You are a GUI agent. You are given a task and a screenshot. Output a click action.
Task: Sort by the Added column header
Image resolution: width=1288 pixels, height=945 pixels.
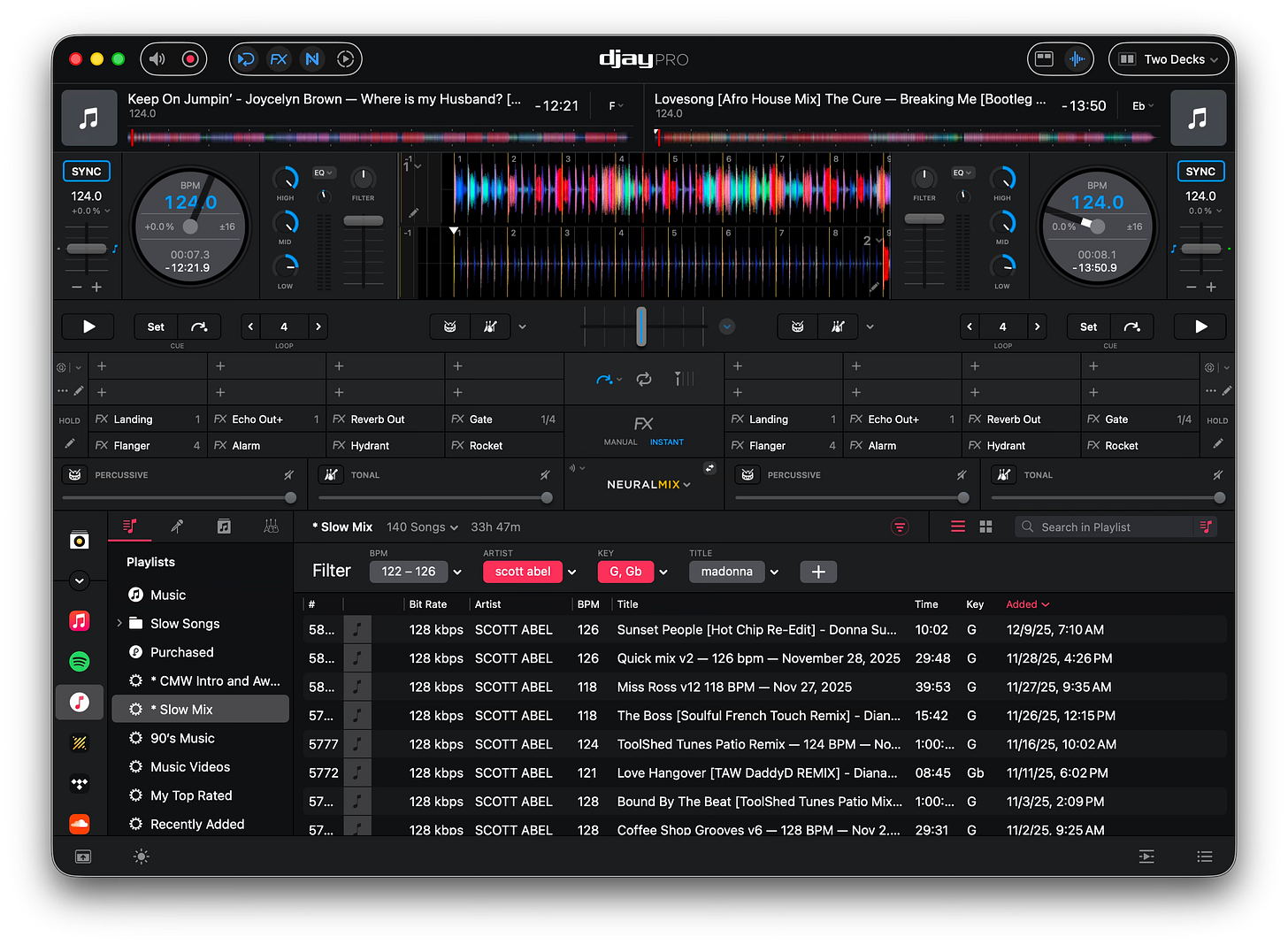point(1027,604)
